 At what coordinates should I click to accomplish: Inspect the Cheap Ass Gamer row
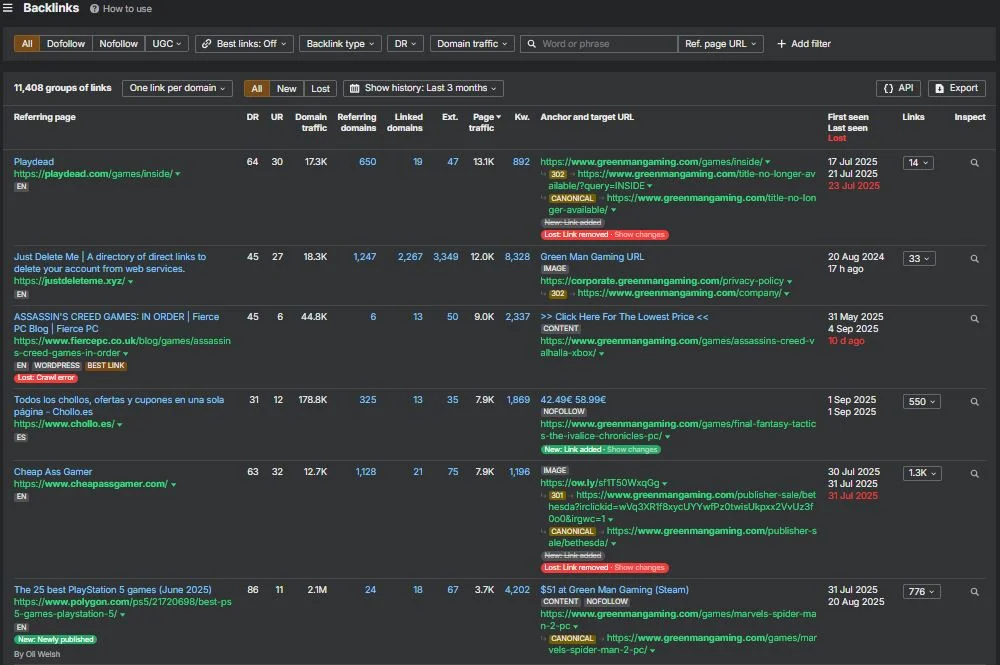click(x=974, y=474)
